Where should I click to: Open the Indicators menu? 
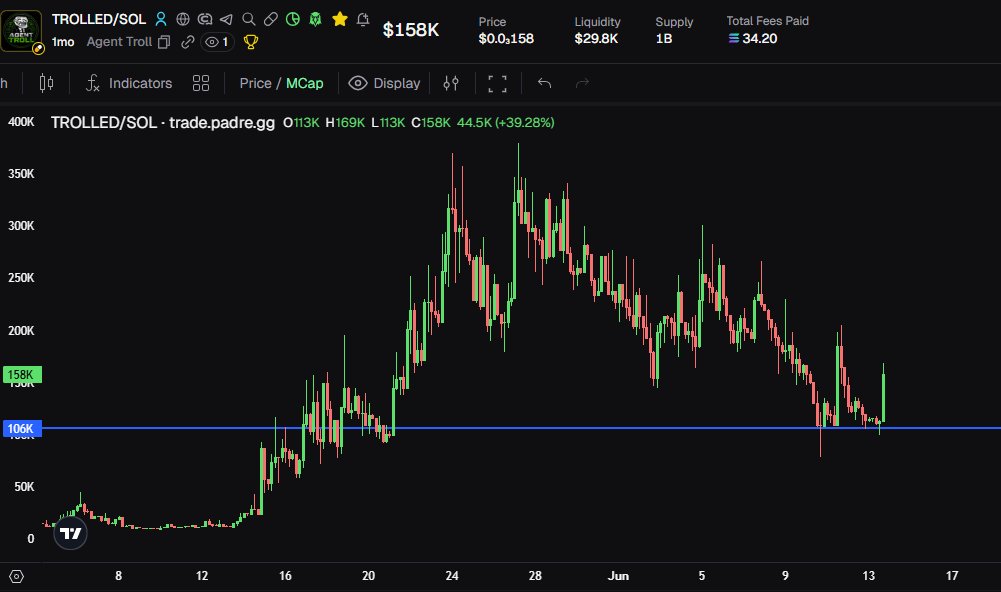pos(129,83)
